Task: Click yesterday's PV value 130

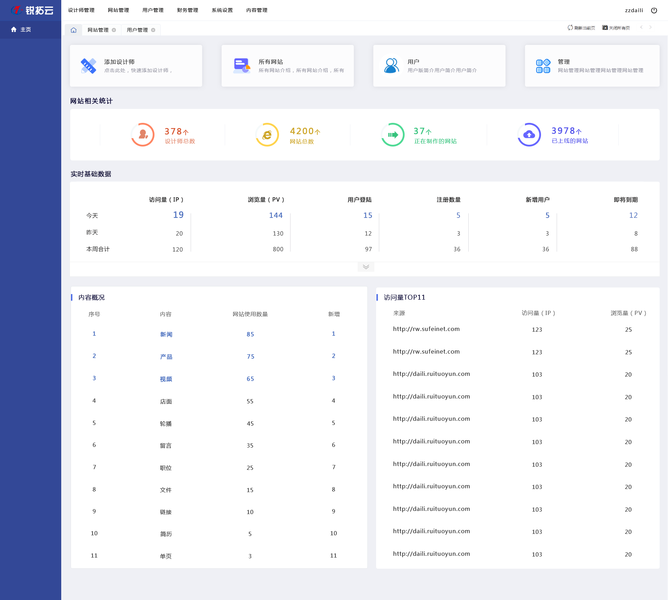Action: click(x=278, y=234)
